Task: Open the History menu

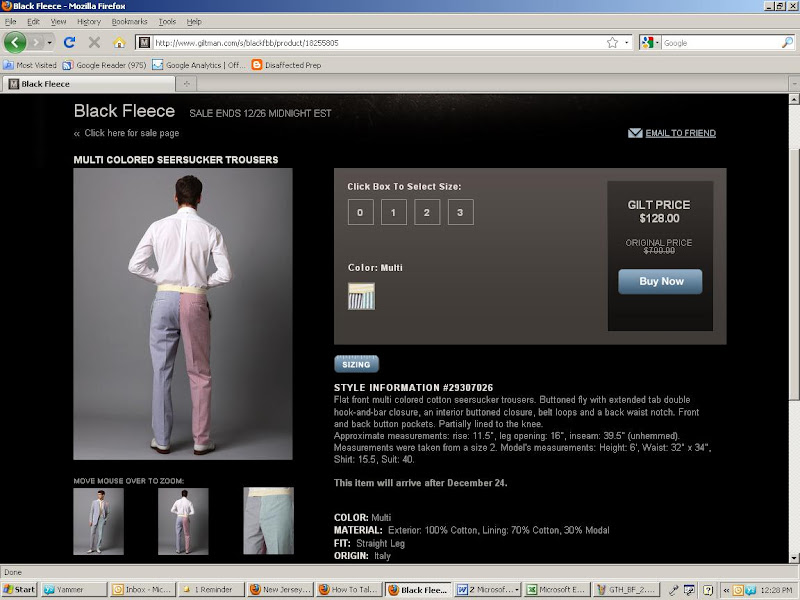Action: pyautogui.click(x=89, y=21)
